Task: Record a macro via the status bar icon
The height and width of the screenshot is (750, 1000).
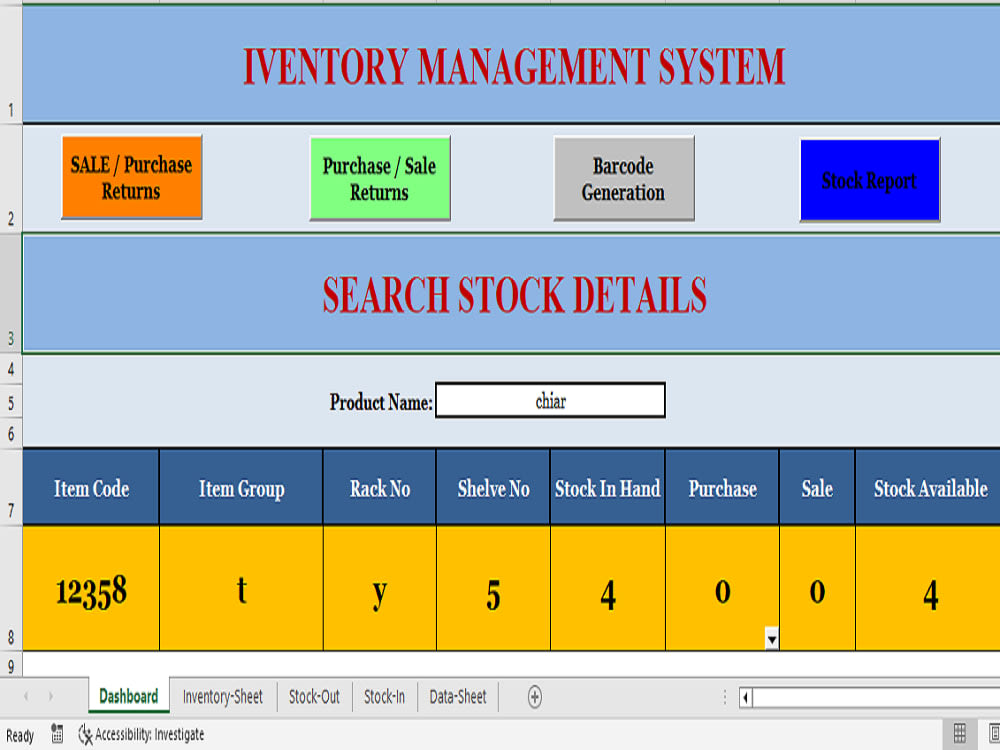Action: [57, 734]
